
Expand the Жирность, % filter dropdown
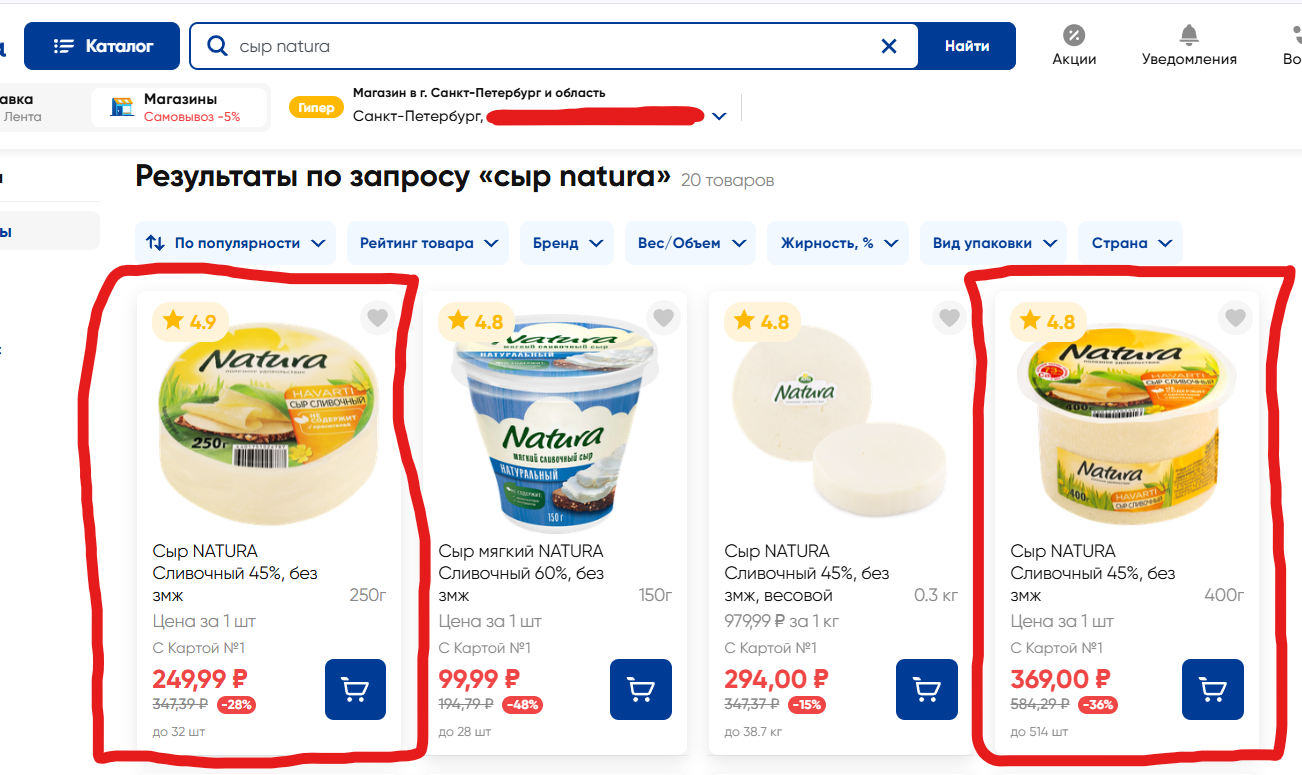point(838,243)
